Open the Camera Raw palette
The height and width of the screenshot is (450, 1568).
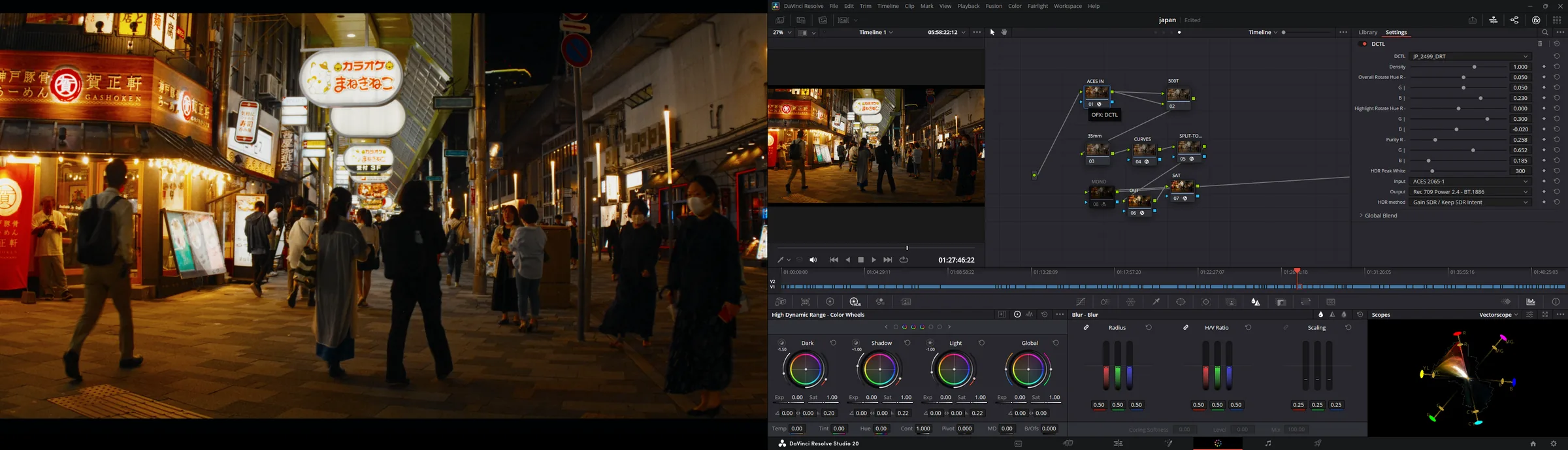tap(781, 302)
